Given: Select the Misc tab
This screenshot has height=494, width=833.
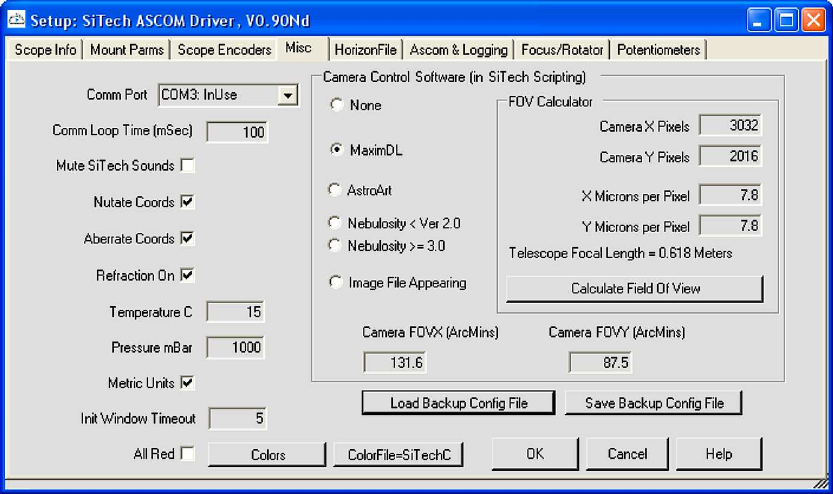Looking at the screenshot, I should [x=298, y=48].
